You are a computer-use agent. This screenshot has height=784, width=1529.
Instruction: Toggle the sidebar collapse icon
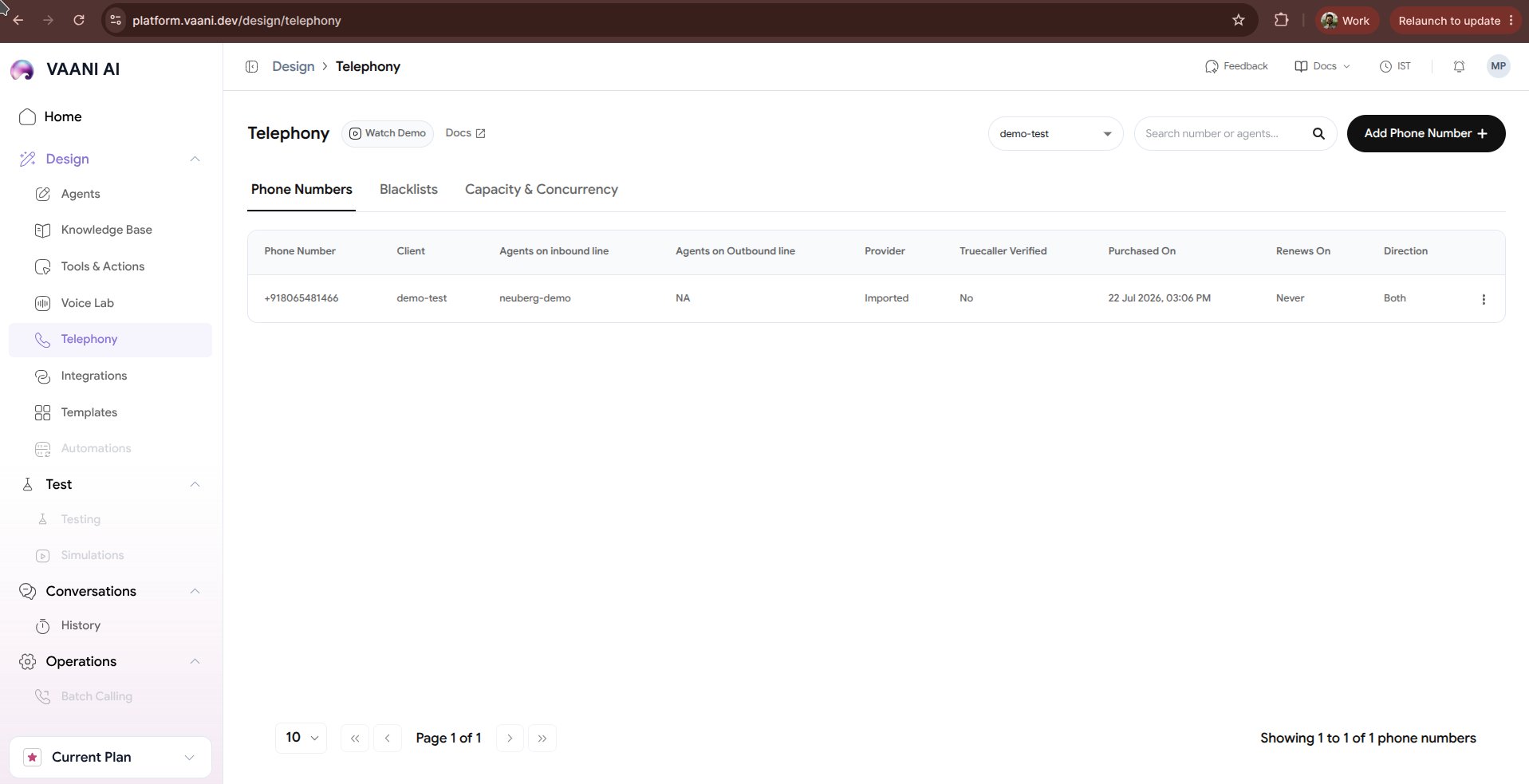tap(251, 67)
